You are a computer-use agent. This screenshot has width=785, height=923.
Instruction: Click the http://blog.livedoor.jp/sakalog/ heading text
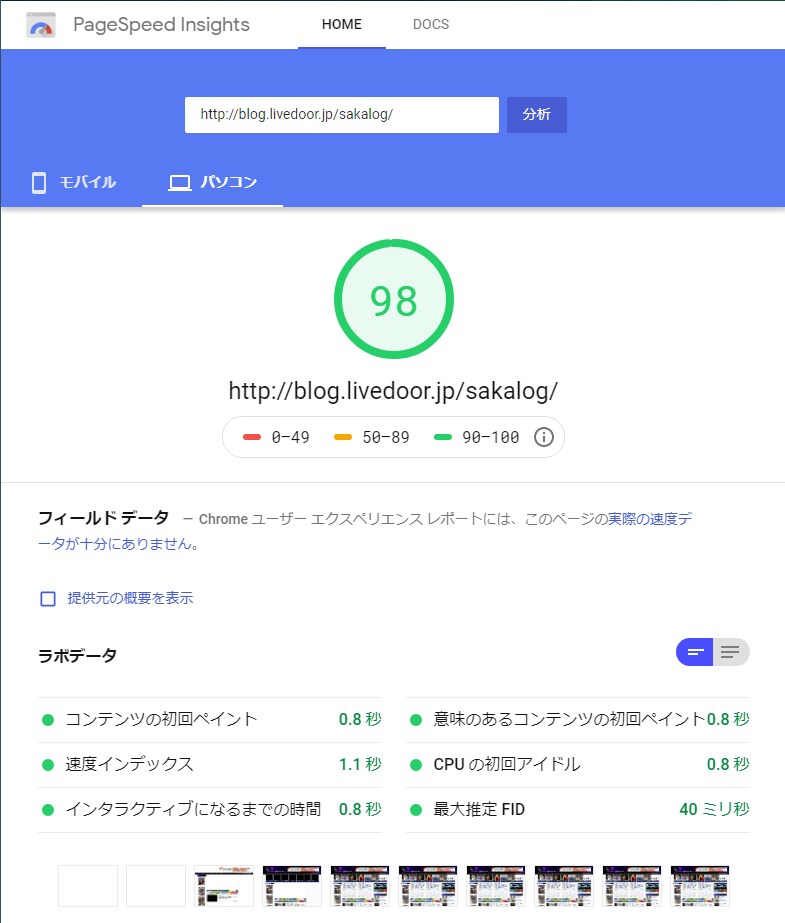coord(393,391)
